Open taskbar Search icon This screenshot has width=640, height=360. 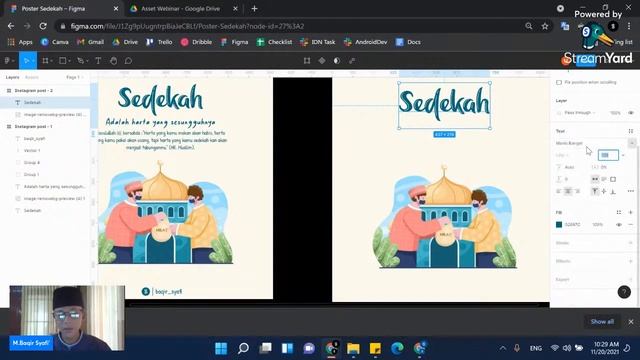(243, 348)
